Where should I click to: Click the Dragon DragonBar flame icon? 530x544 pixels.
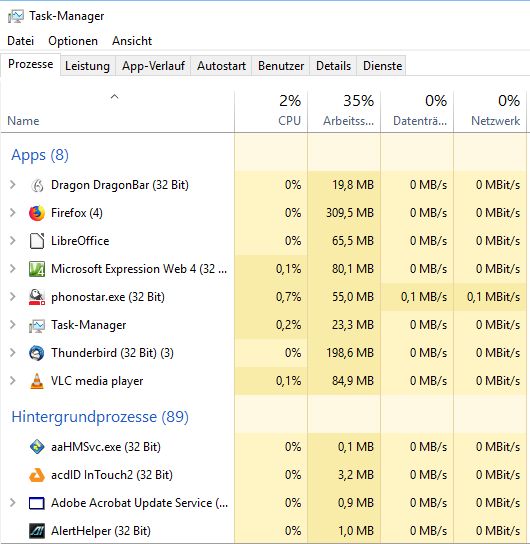point(37,185)
